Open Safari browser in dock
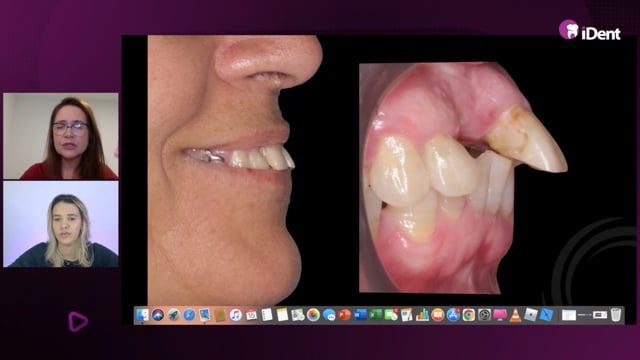 point(189,315)
